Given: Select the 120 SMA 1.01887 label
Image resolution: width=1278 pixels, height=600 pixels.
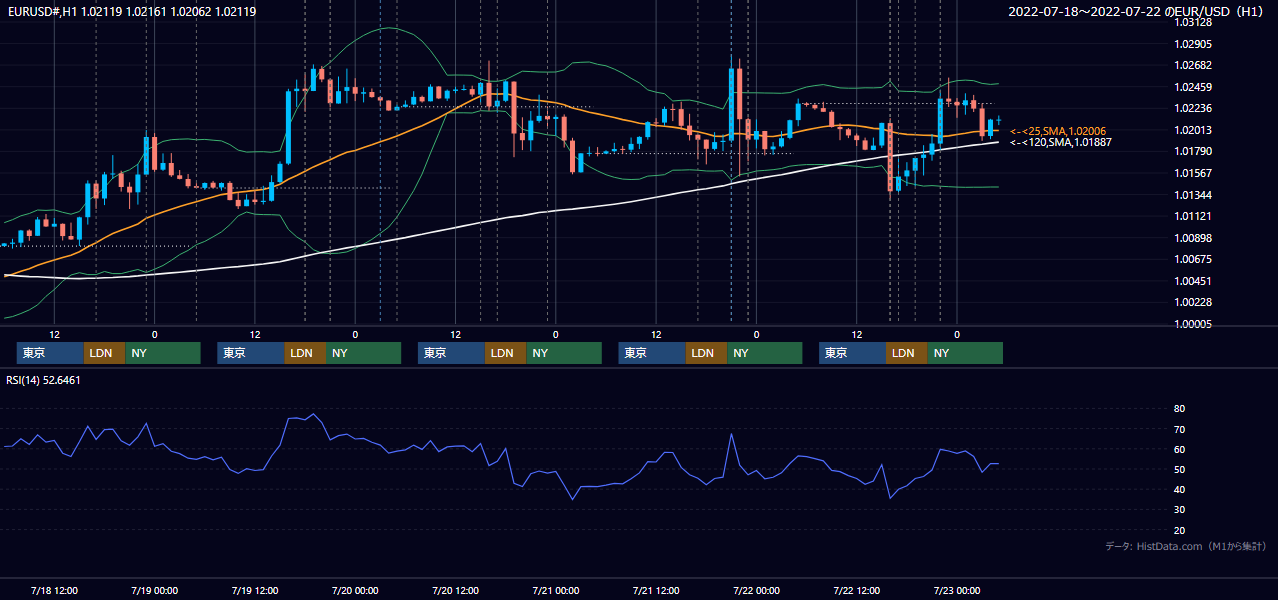Looking at the screenshot, I should [1060, 142].
